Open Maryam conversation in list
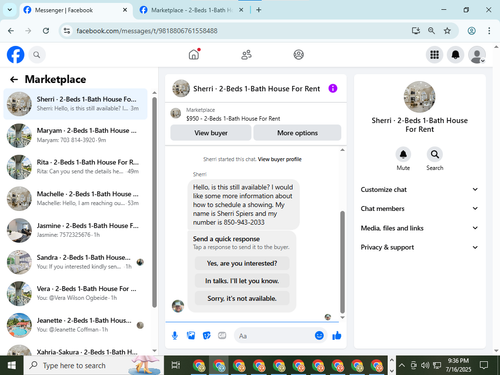The height and width of the screenshot is (375, 500). (x=75, y=135)
